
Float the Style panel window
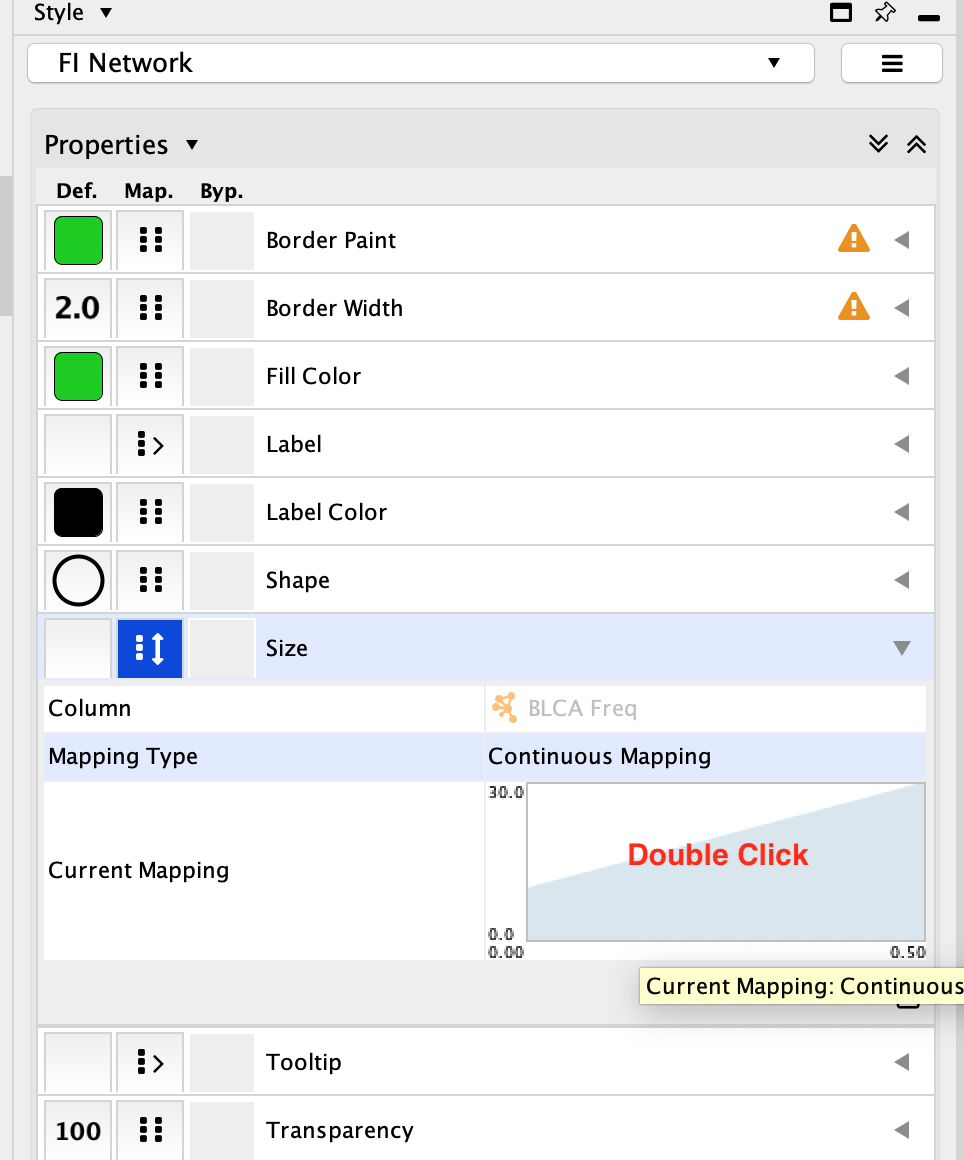(842, 13)
